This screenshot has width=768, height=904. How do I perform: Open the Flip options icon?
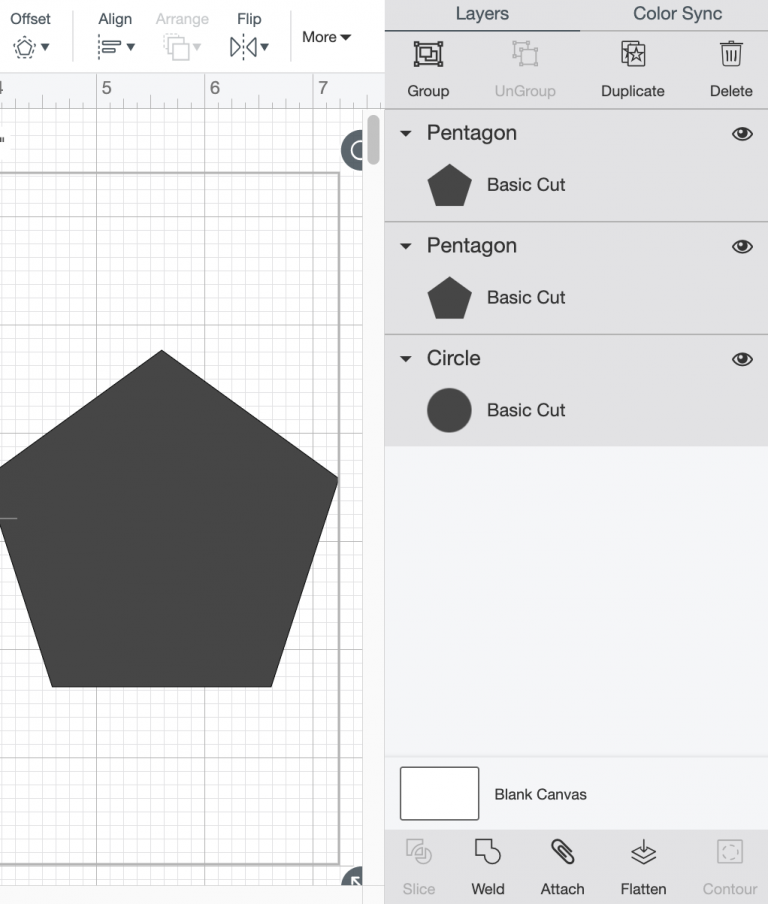(243, 47)
